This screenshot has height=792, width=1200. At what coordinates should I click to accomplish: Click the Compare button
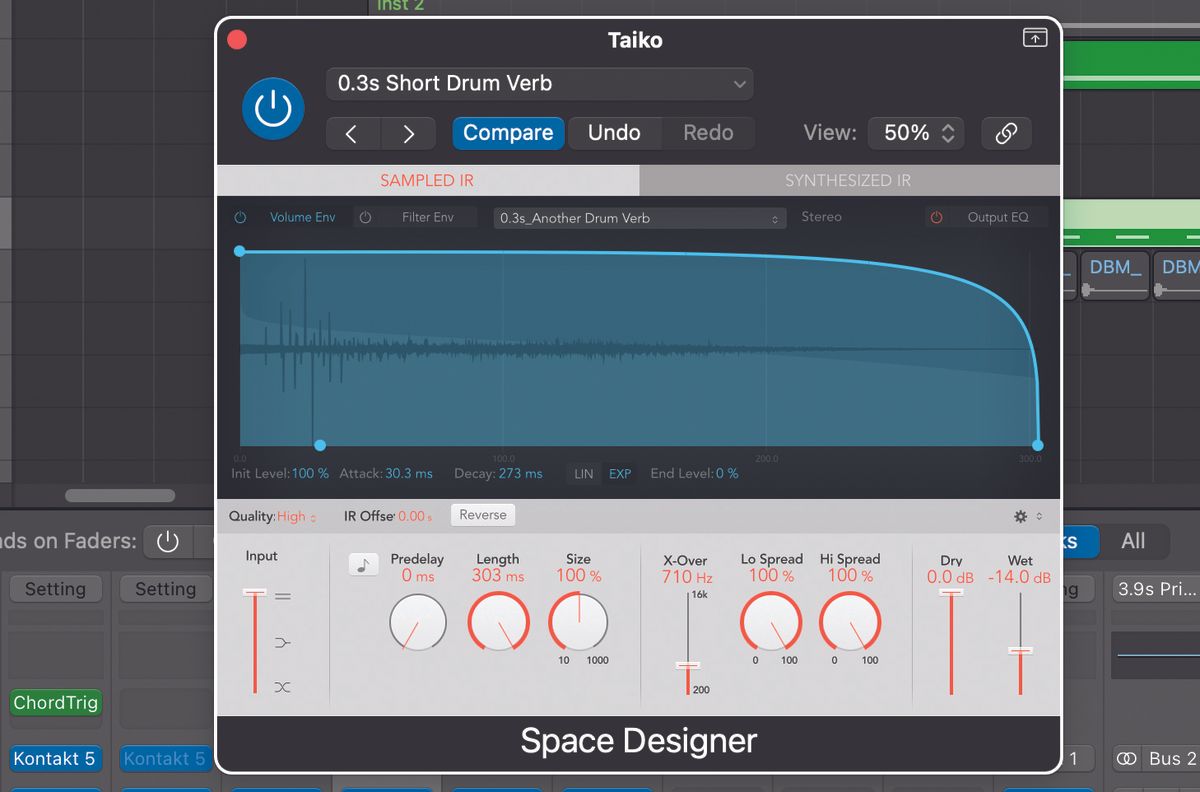pyautogui.click(x=508, y=132)
